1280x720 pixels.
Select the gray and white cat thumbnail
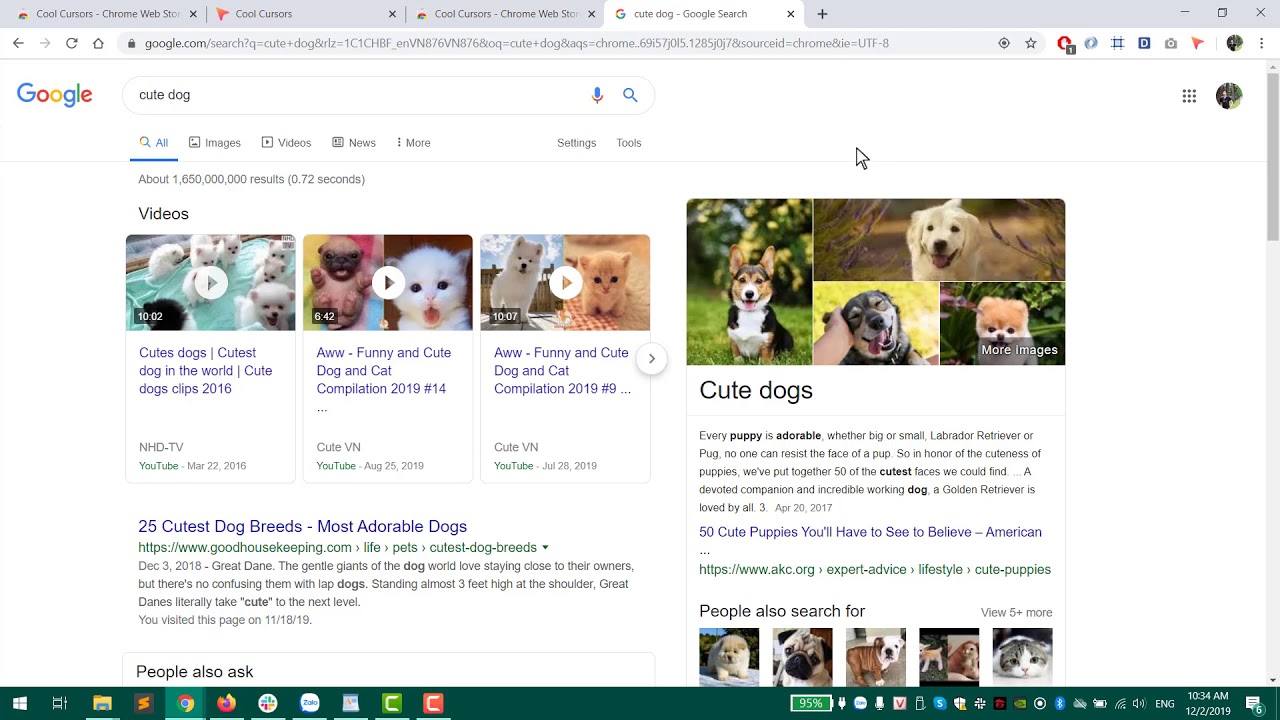[x=1022, y=656]
